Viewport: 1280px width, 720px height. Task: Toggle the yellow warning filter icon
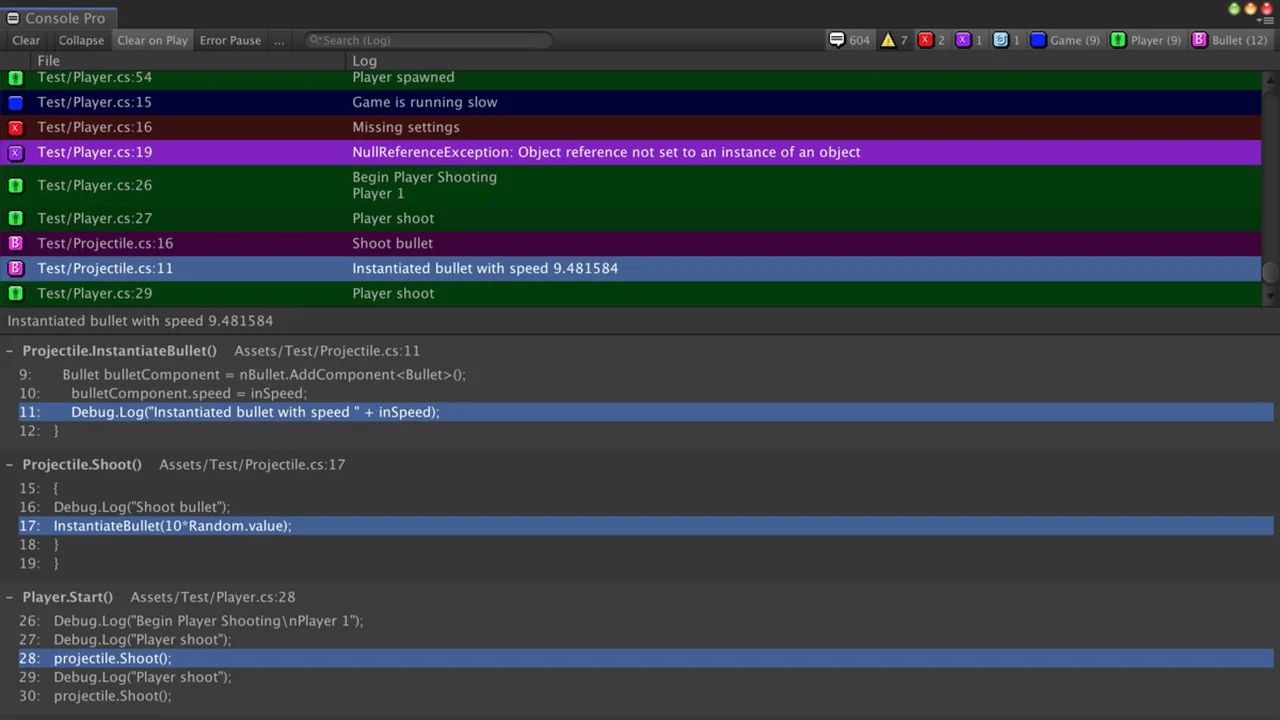click(894, 40)
